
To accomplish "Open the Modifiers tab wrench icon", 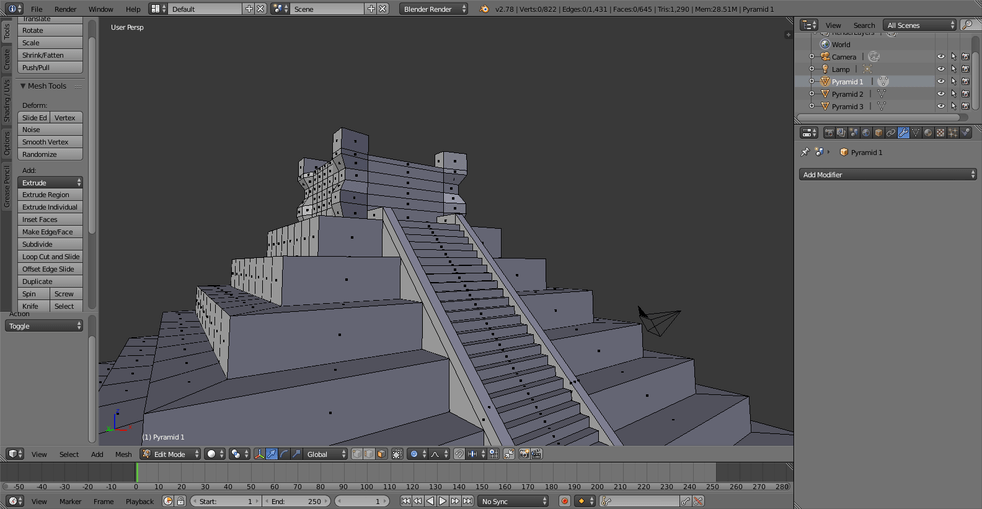I will coord(903,132).
